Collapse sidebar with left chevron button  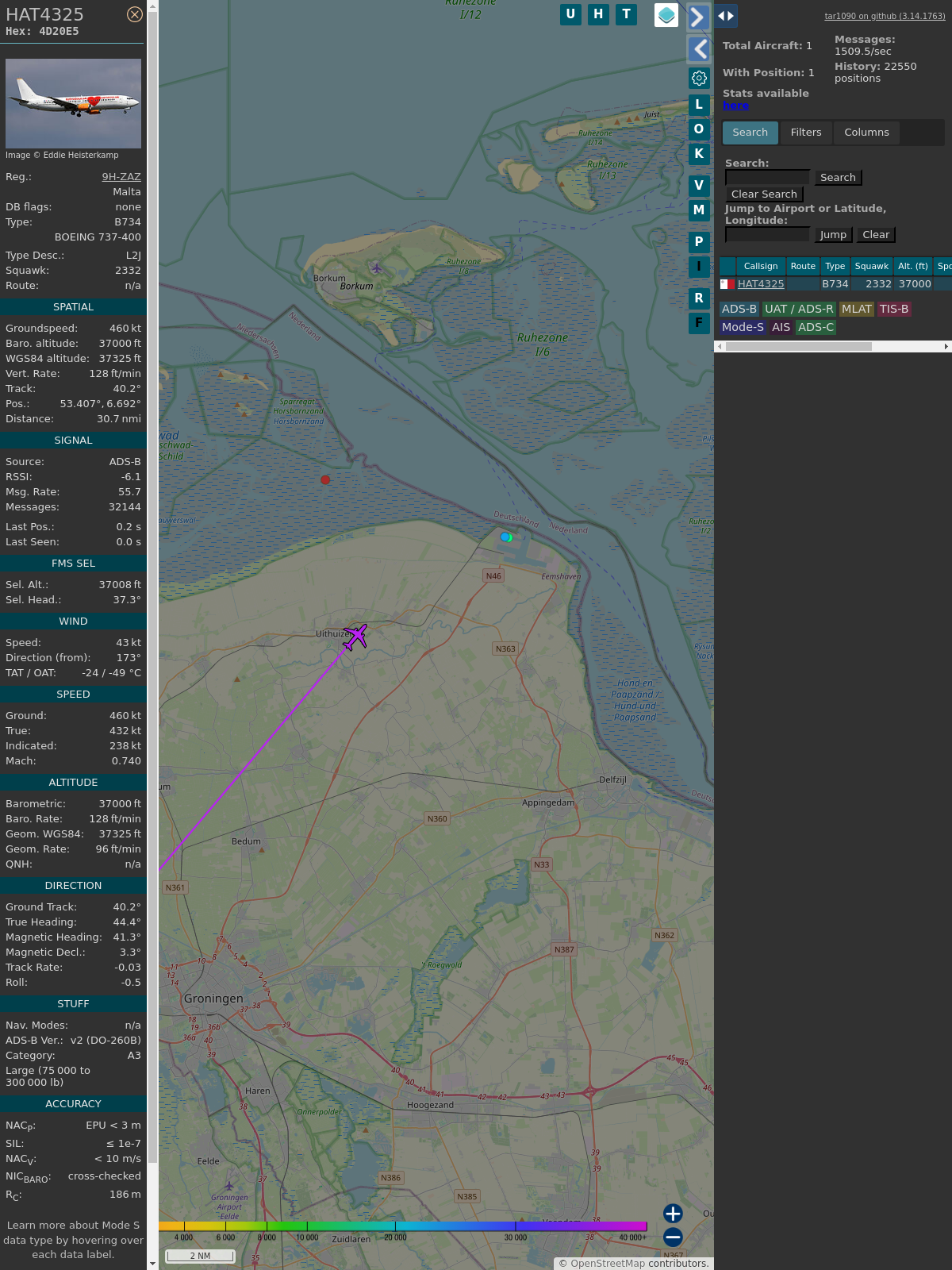pos(698,49)
